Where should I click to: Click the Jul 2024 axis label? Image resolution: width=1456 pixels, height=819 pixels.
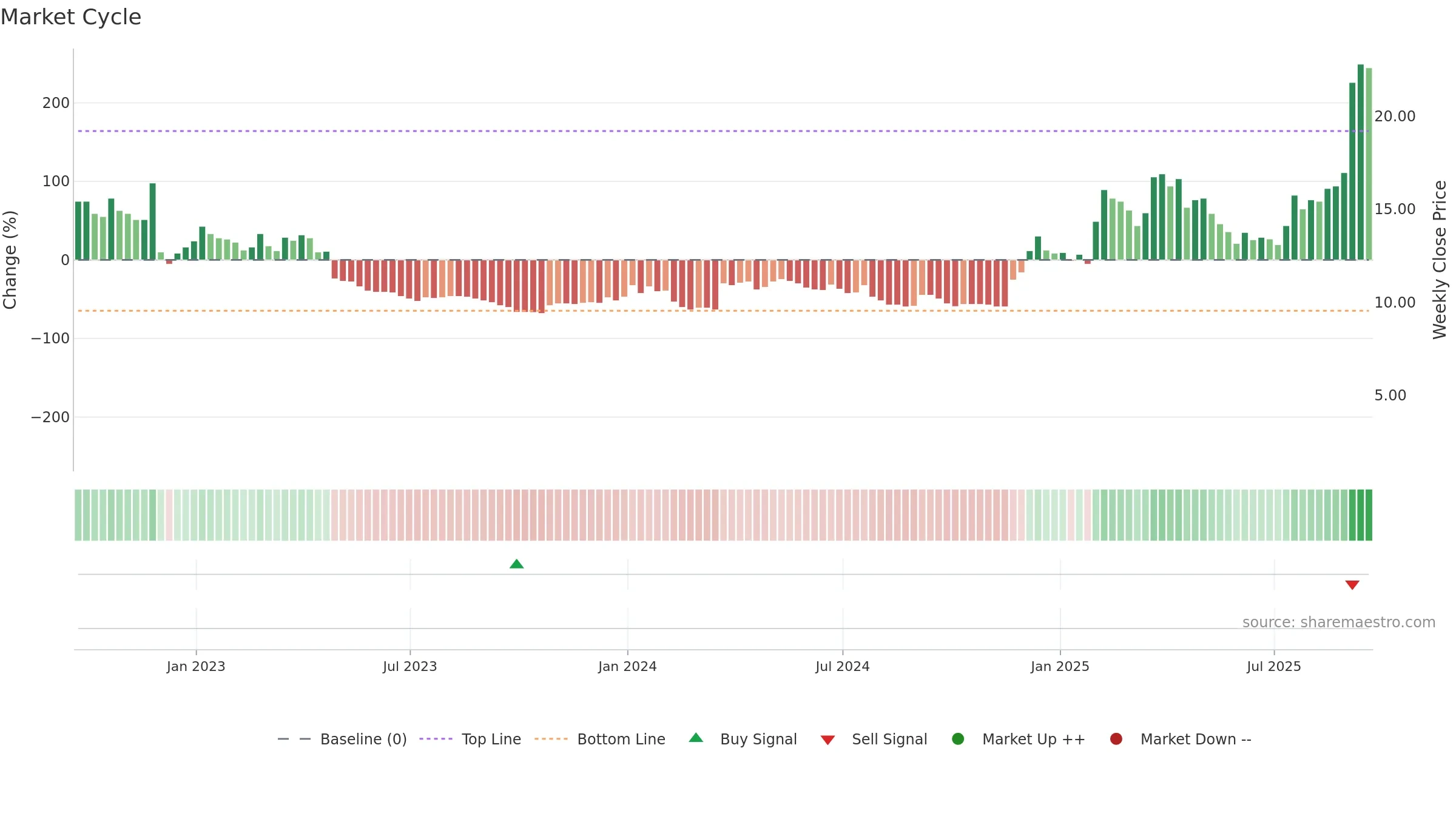[x=843, y=667]
